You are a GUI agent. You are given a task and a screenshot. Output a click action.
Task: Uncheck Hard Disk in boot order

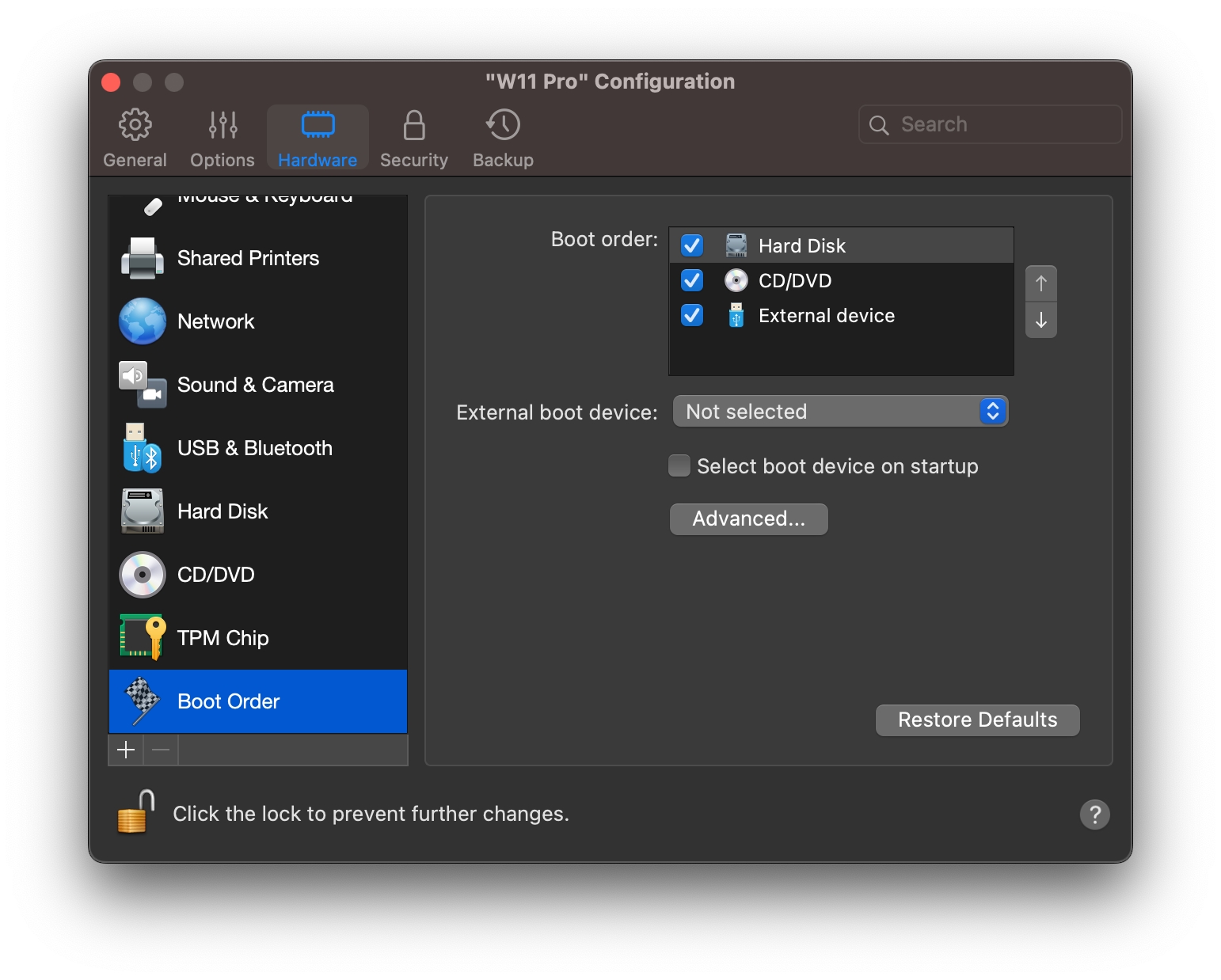pos(692,245)
